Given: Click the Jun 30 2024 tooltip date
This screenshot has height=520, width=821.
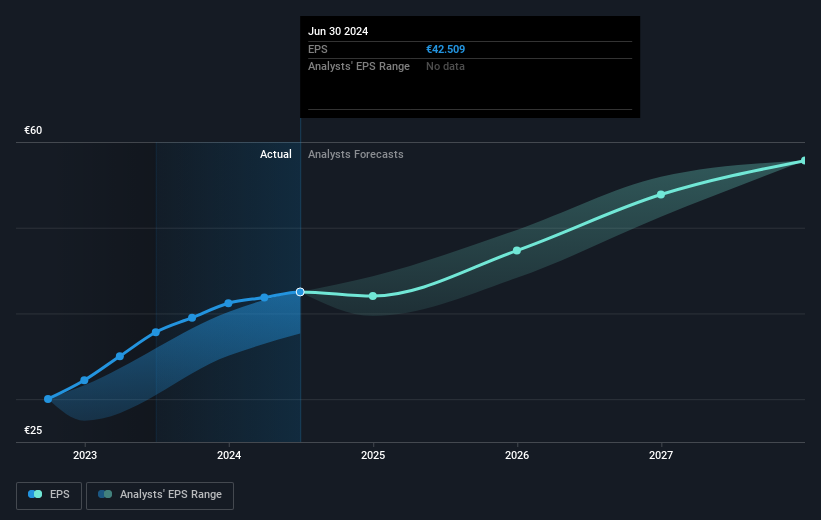Looking at the screenshot, I should [338, 31].
